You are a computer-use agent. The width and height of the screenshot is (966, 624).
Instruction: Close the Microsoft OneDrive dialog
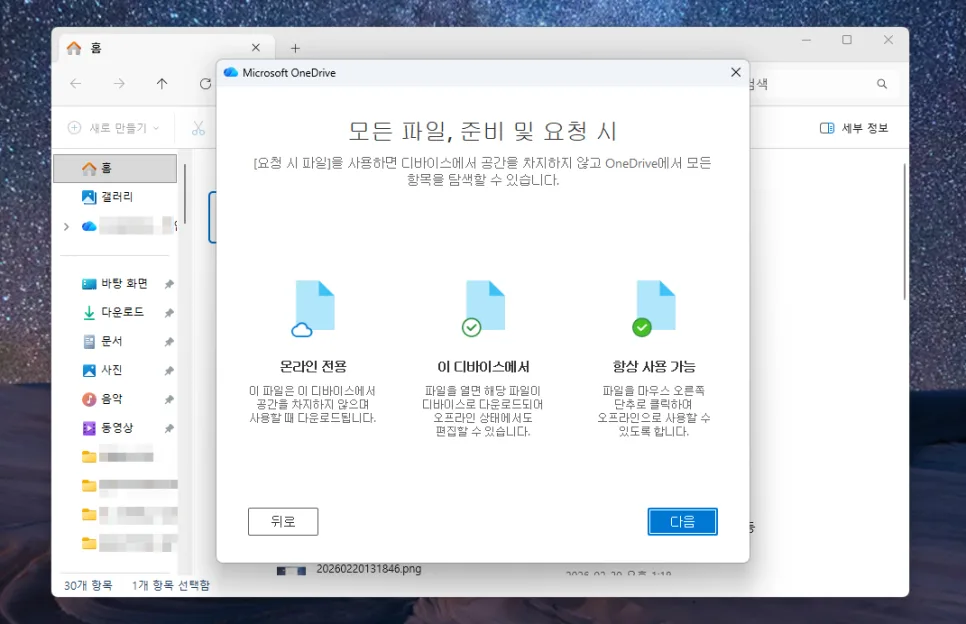(x=736, y=72)
